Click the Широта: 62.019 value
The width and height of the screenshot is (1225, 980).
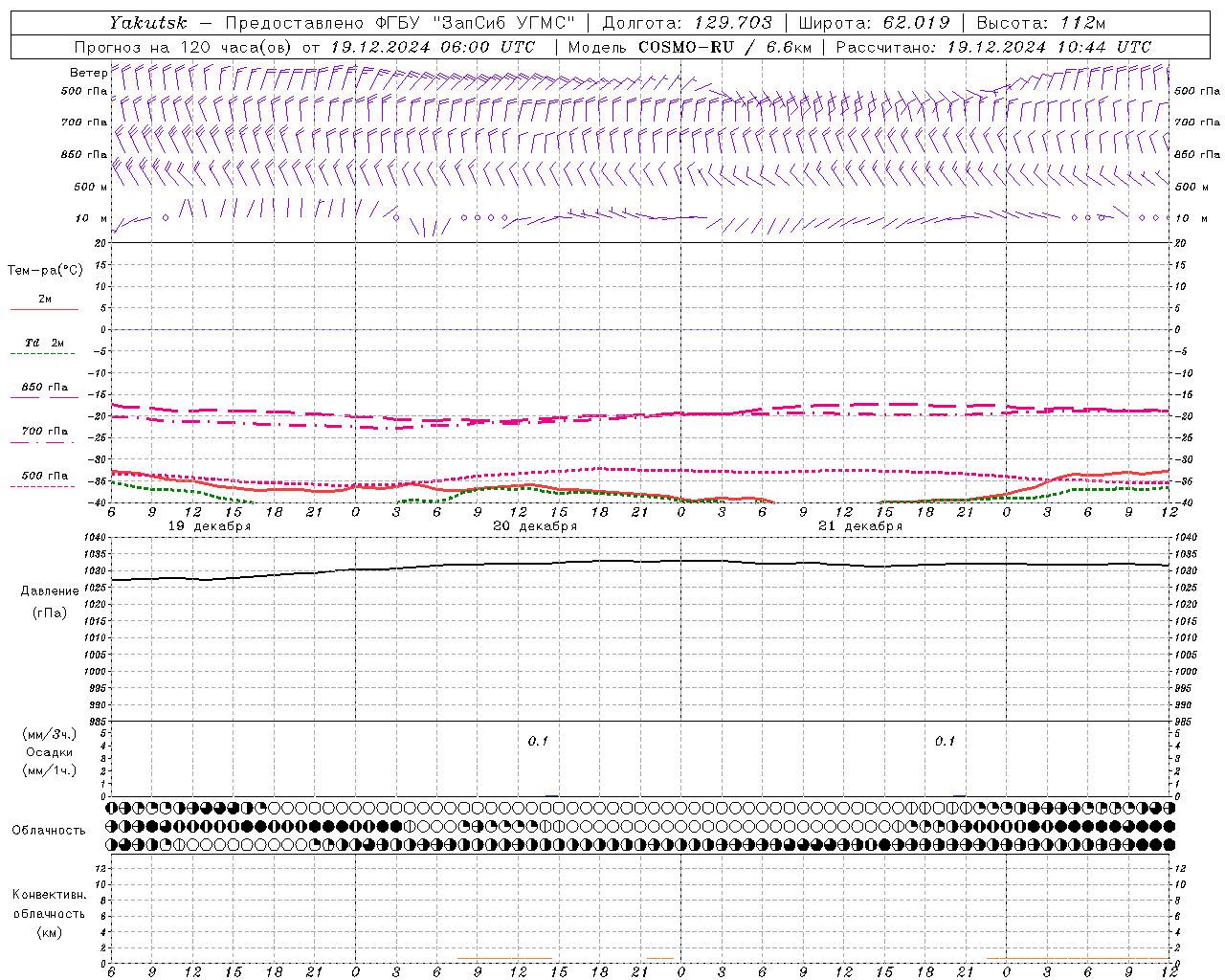click(875, 23)
